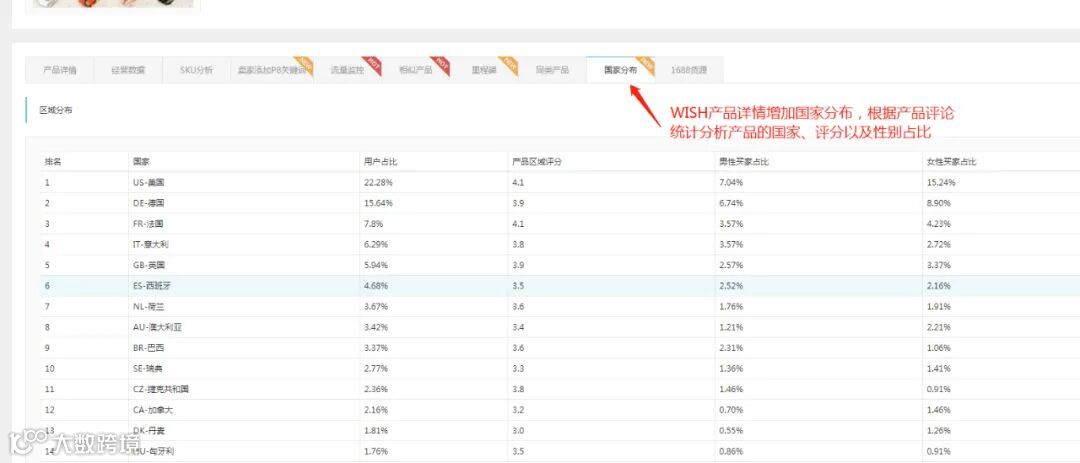Click the 用户占比 column header
This screenshot has height=463, width=1080.
pyautogui.click(x=381, y=162)
